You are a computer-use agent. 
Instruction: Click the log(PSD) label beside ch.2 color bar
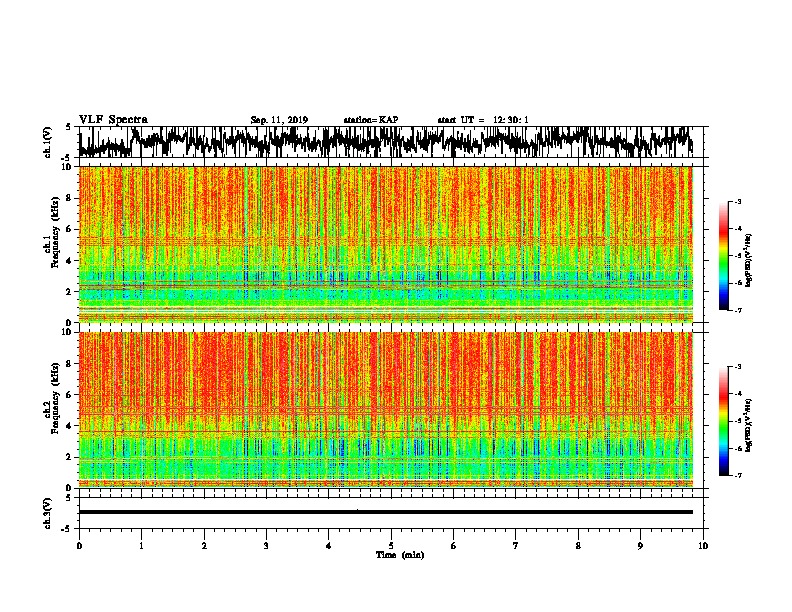[748, 425]
